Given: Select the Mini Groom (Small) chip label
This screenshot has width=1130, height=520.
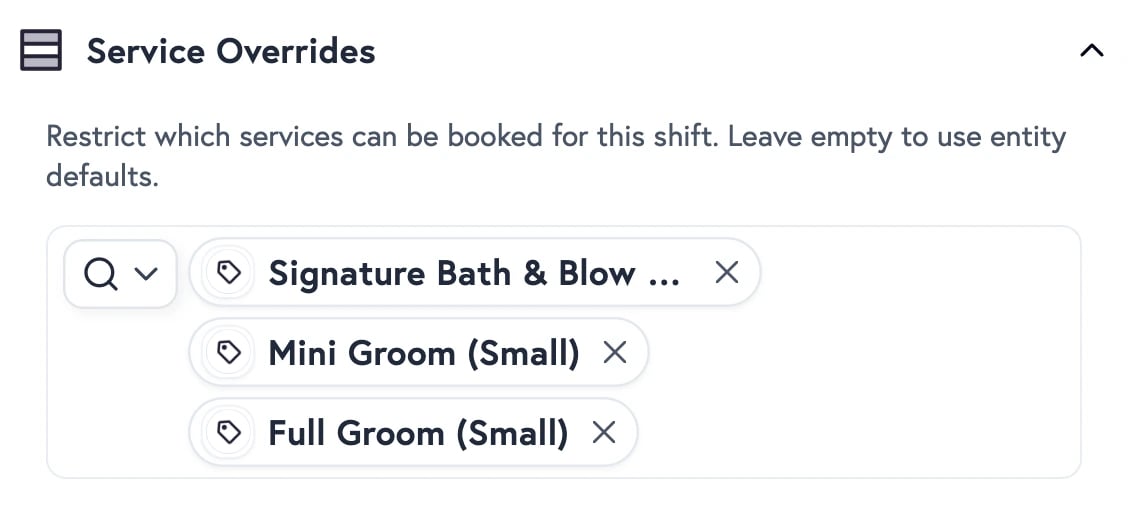Looking at the screenshot, I should [423, 353].
